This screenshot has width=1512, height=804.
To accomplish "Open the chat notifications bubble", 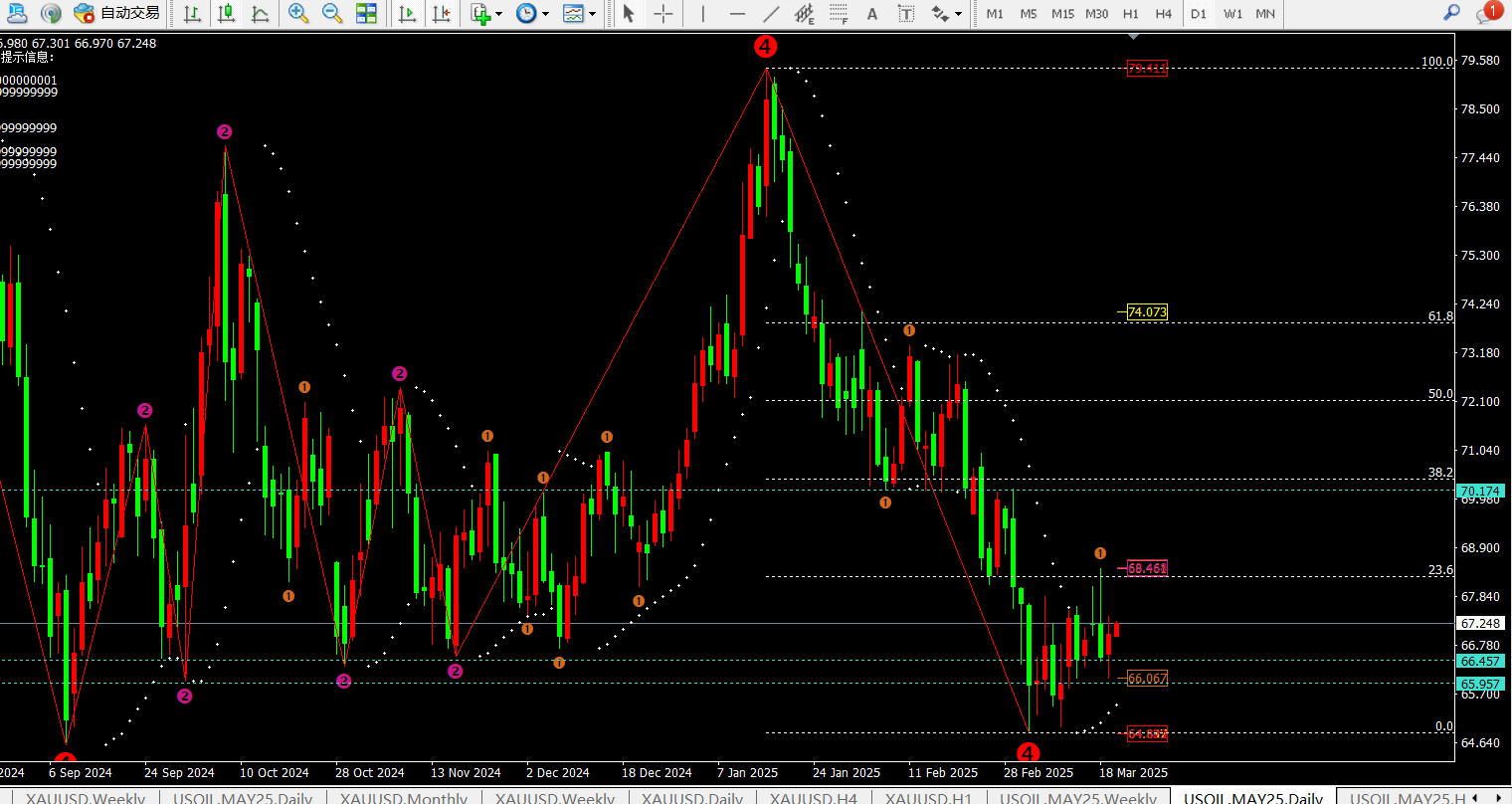I will (1487, 14).
